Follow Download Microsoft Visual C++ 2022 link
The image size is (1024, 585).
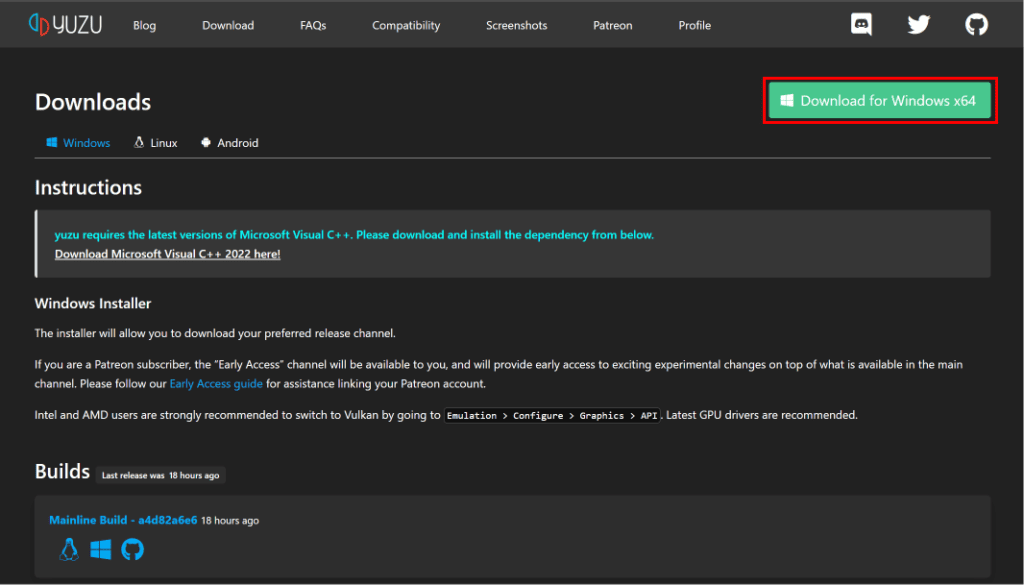coord(167,254)
